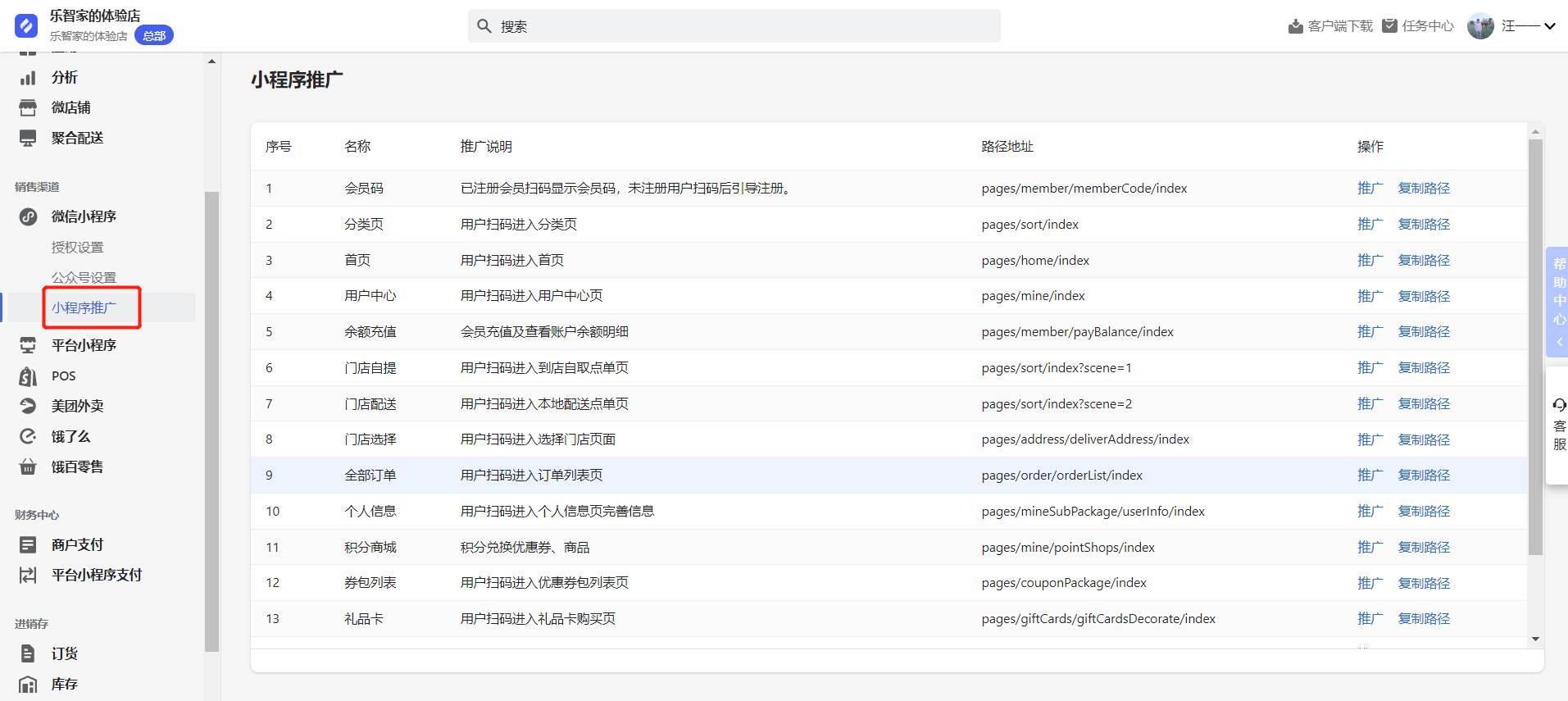Click the 库存 warehouse icon
Image resolution: width=1568 pixels, height=701 pixels.
(28, 685)
